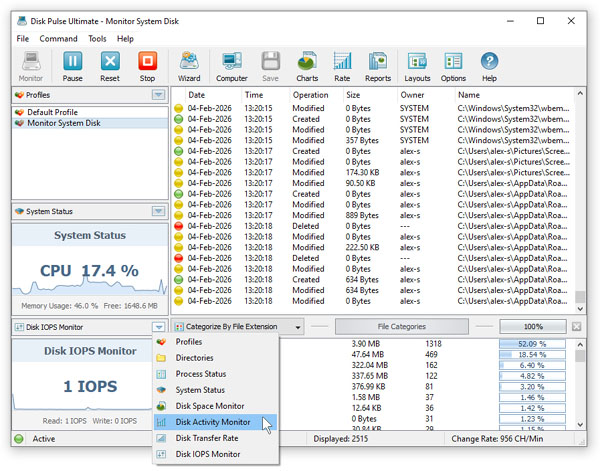Select the Monitor System Disk profile
The width and height of the screenshot is (600, 471).
[x=90, y=123]
